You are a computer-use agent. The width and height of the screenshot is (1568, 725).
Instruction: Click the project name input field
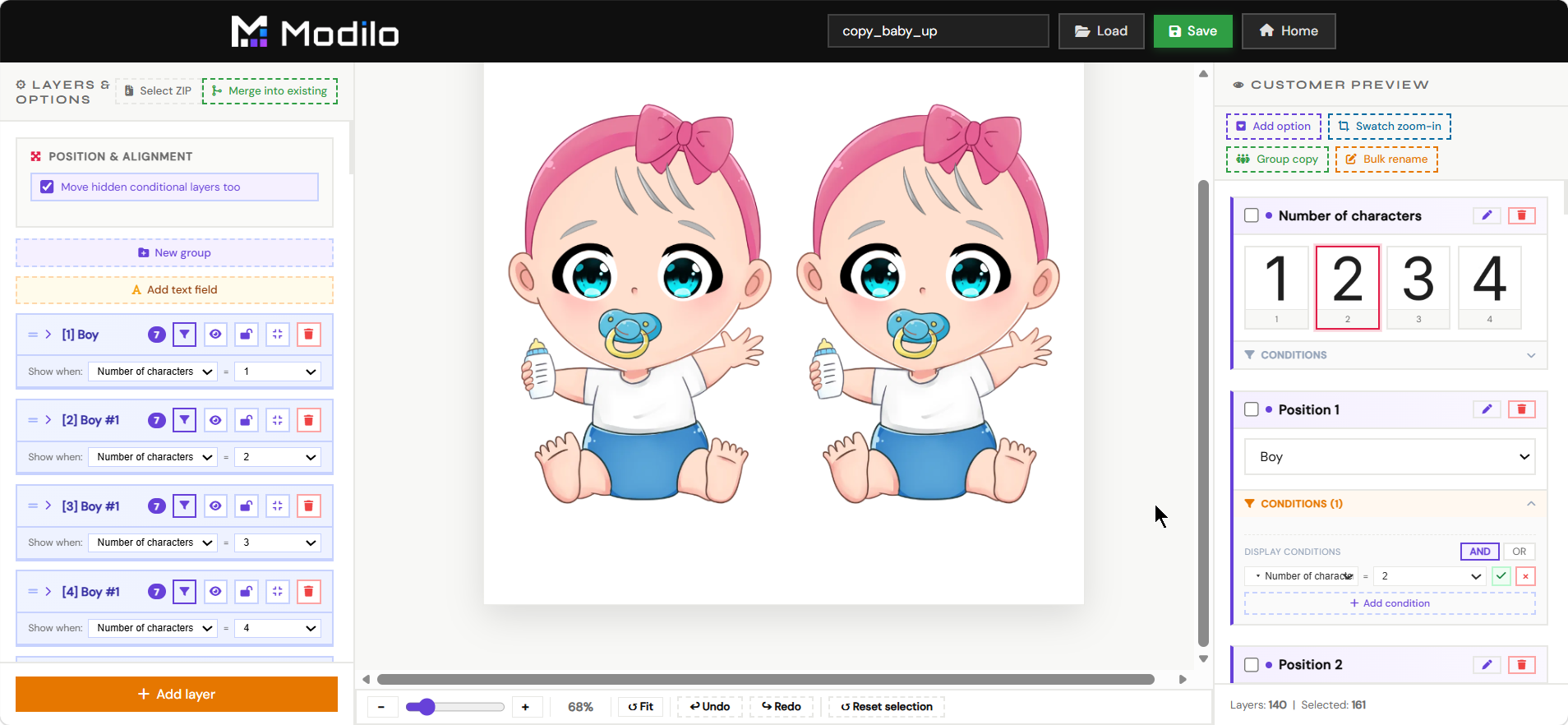938,31
